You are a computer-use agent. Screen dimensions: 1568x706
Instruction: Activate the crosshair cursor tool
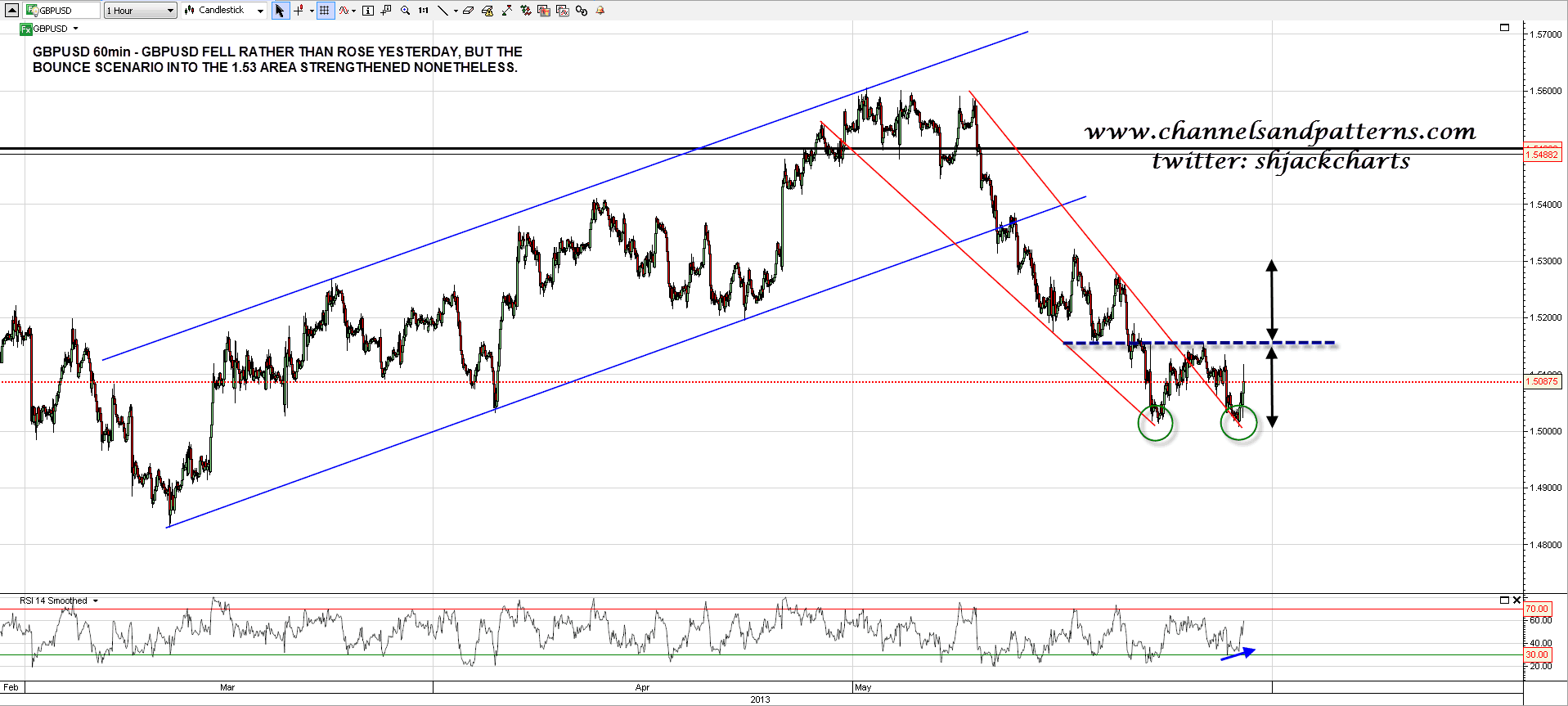[x=299, y=11]
